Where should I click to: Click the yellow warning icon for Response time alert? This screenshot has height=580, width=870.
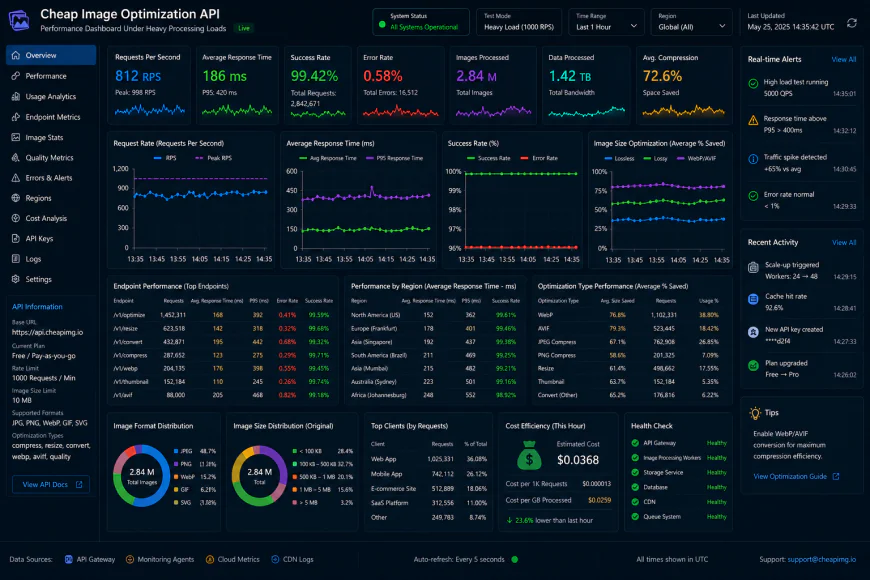point(753,120)
